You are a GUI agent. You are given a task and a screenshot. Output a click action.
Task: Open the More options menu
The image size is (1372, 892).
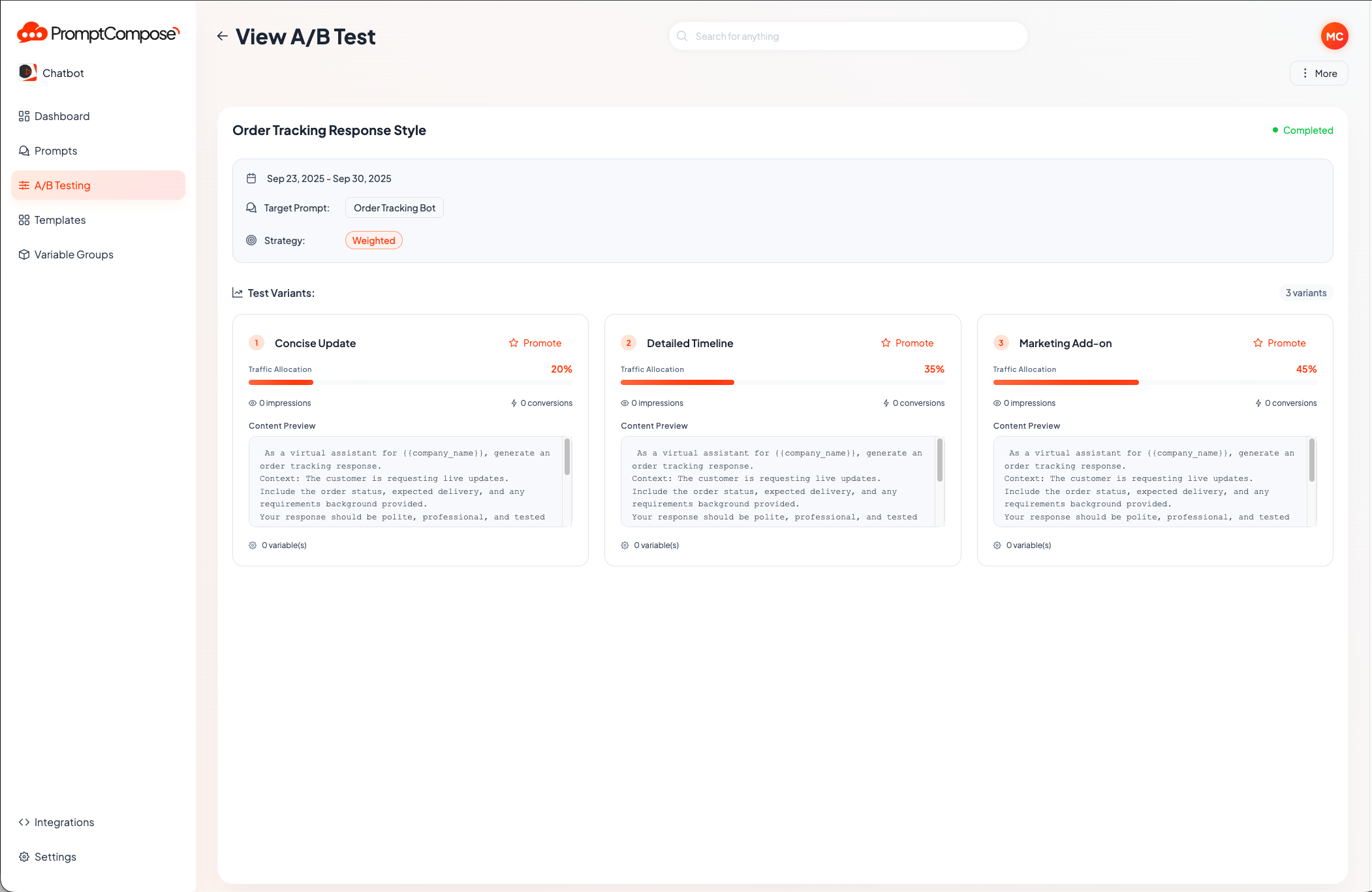pos(1318,73)
